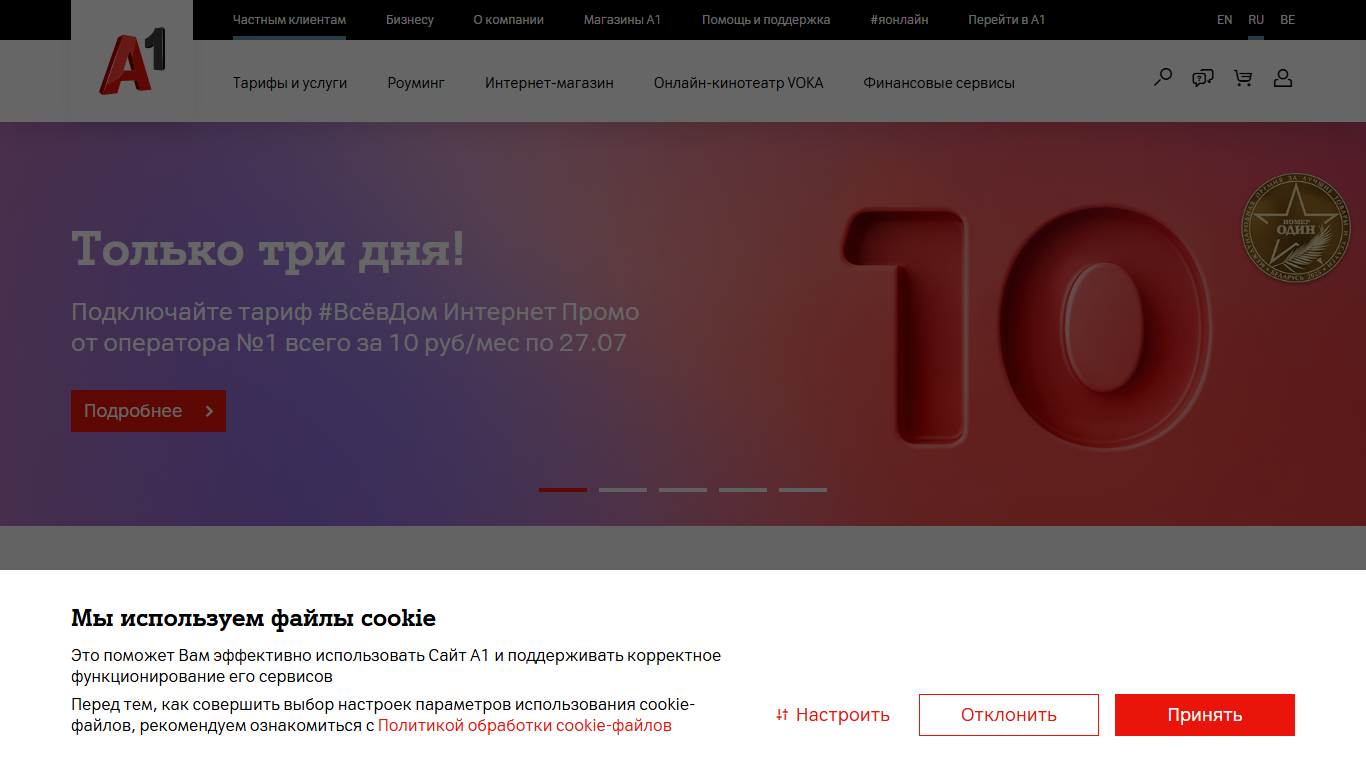Jump to the second carousel slide indicator
Viewport: 1366px width, 768px height.
click(623, 490)
